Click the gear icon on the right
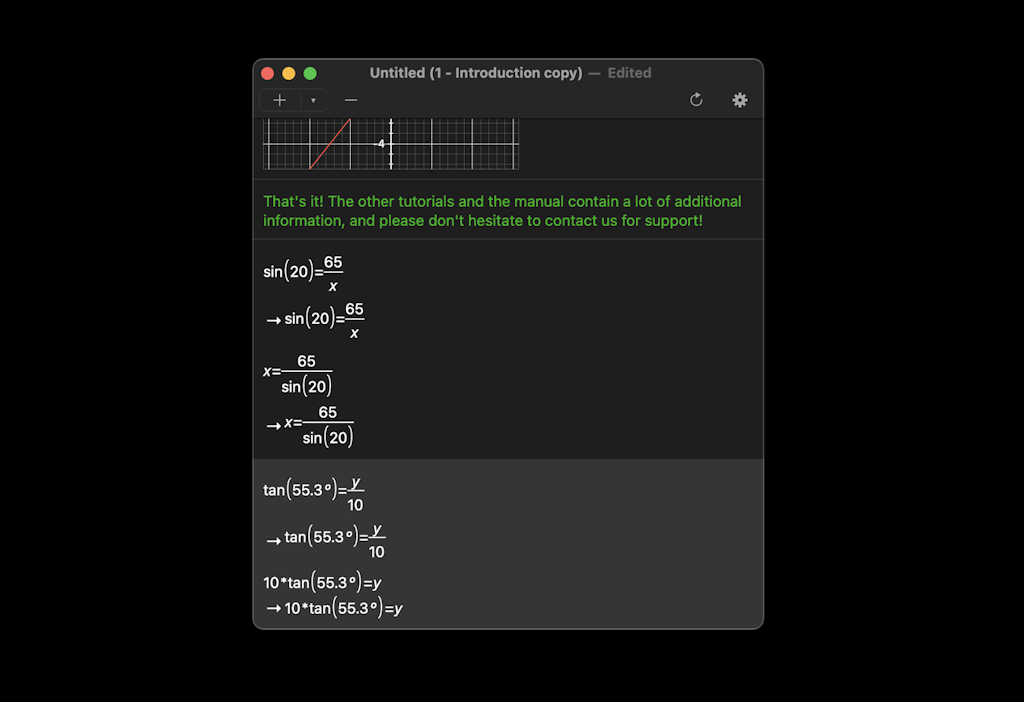 pyautogui.click(x=740, y=100)
